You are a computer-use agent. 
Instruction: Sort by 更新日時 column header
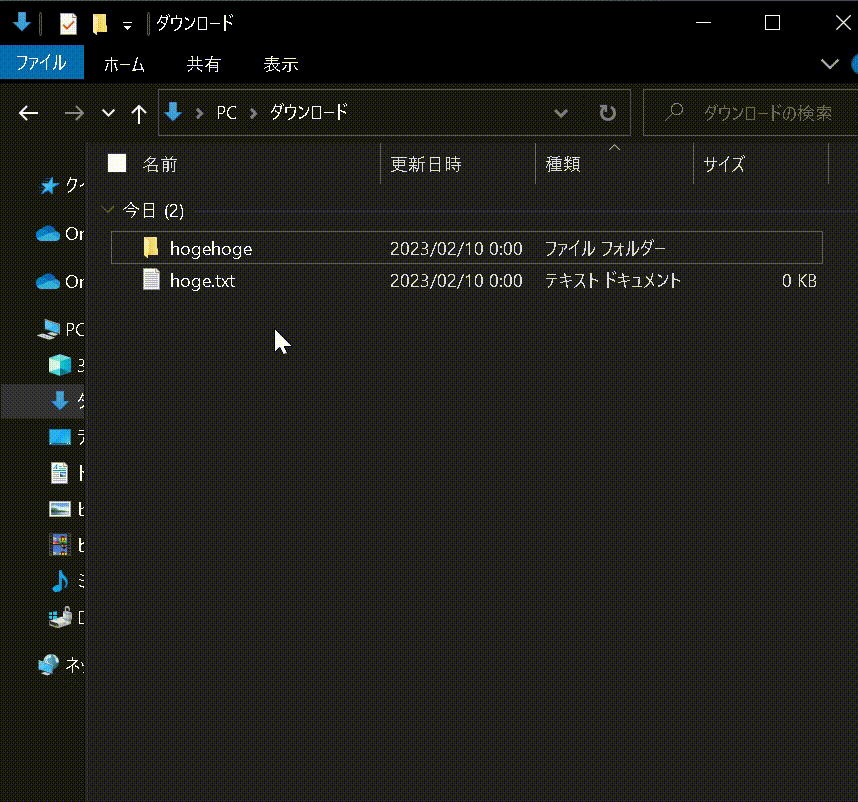[x=426, y=165]
